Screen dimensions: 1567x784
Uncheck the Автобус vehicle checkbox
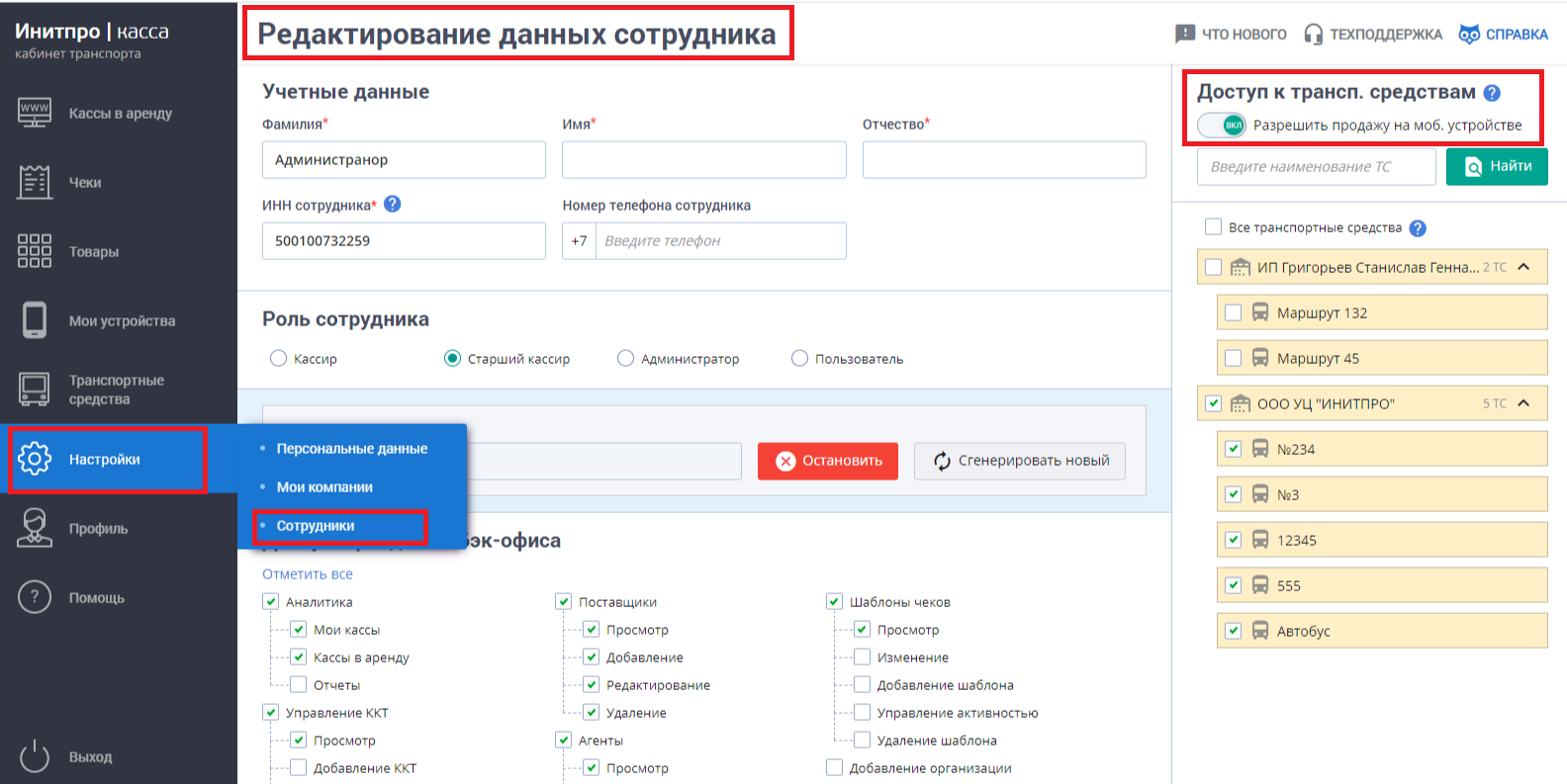pyautogui.click(x=1233, y=631)
